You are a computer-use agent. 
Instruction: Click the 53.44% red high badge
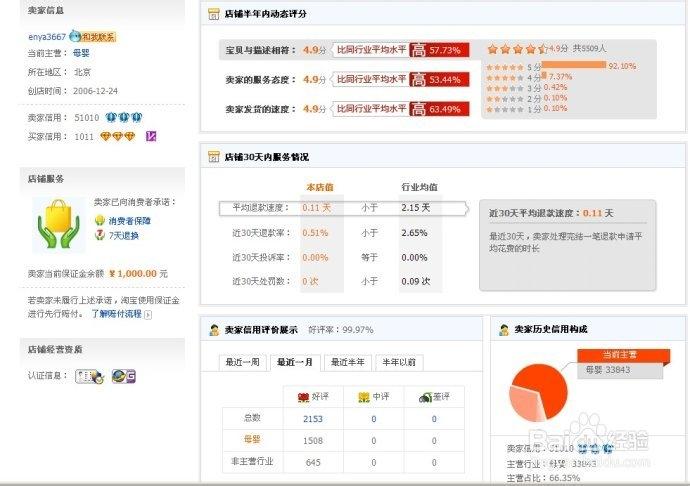pyautogui.click(x=439, y=80)
